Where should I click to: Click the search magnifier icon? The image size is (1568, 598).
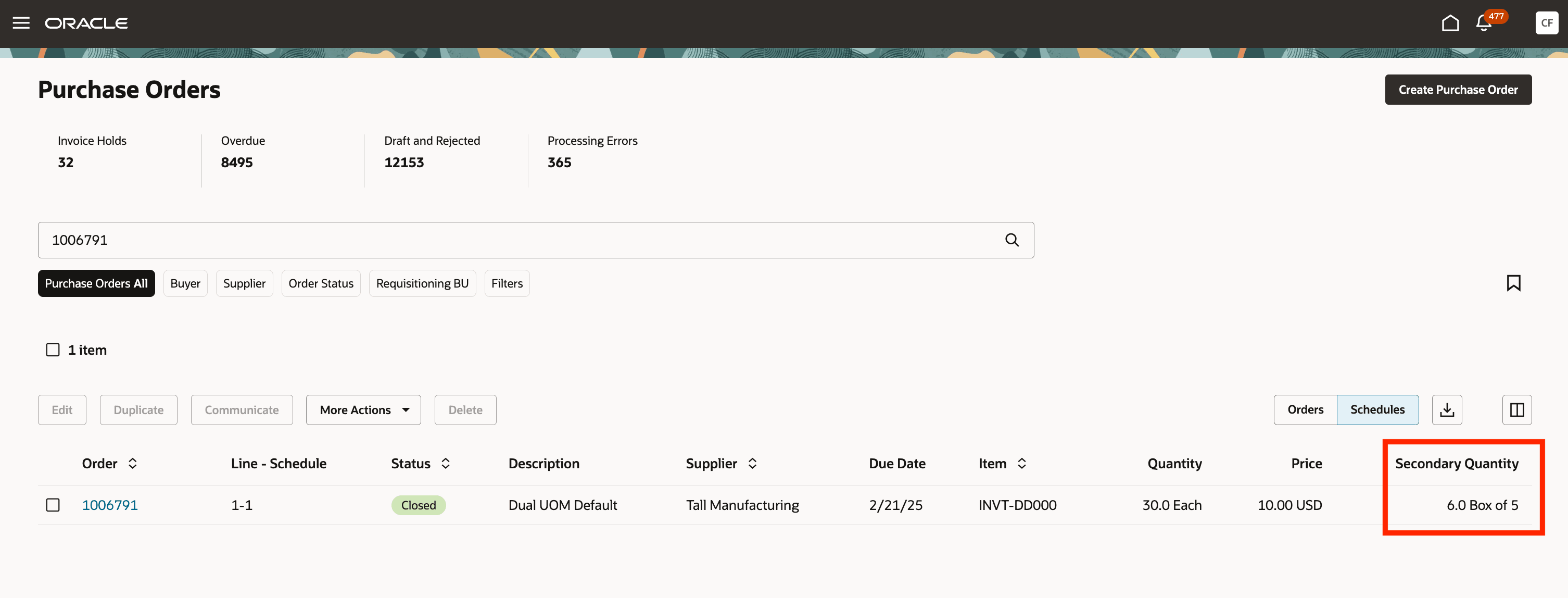click(1011, 240)
